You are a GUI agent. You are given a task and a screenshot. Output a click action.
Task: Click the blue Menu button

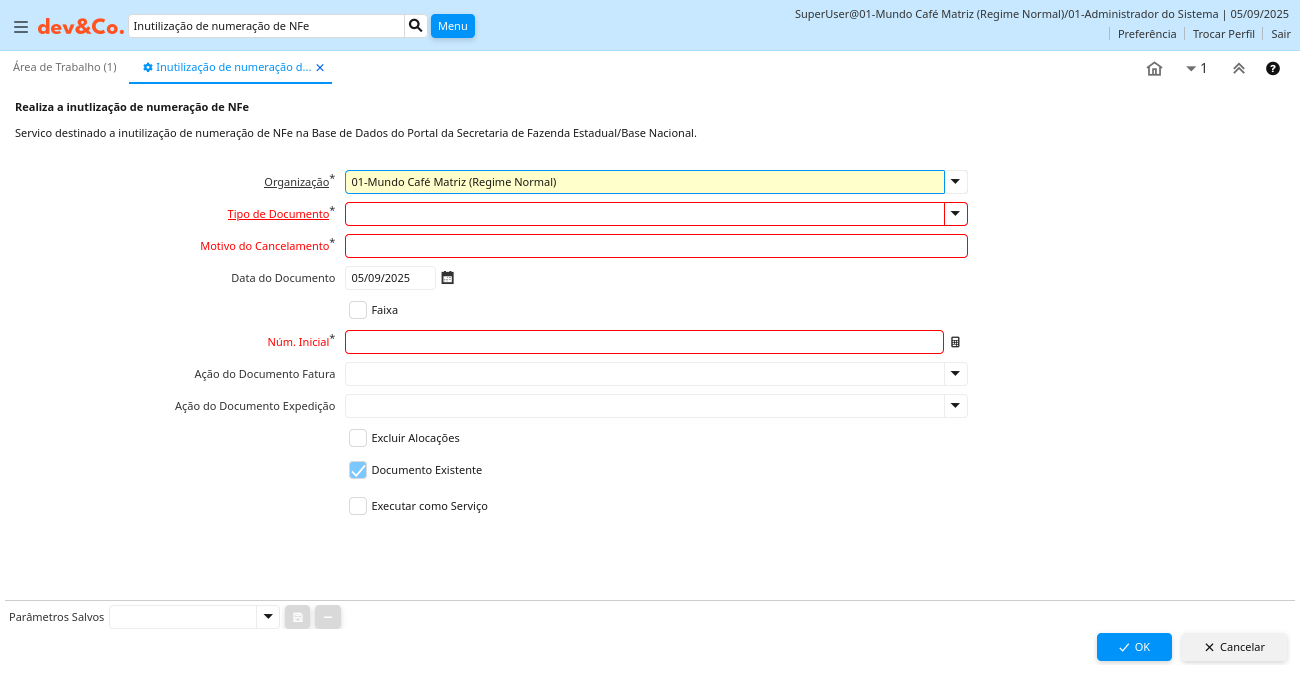point(452,26)
